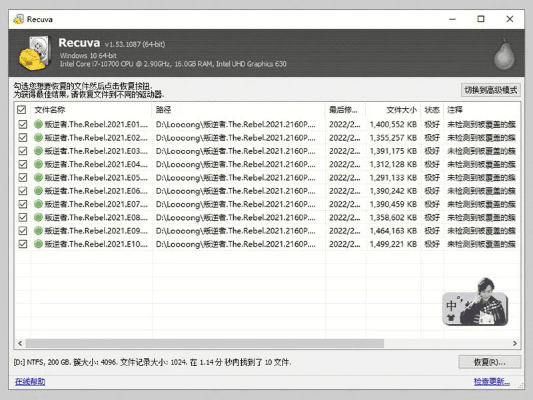
Task: Uncheck the E07 file checkbox
Action: (23, 204)
